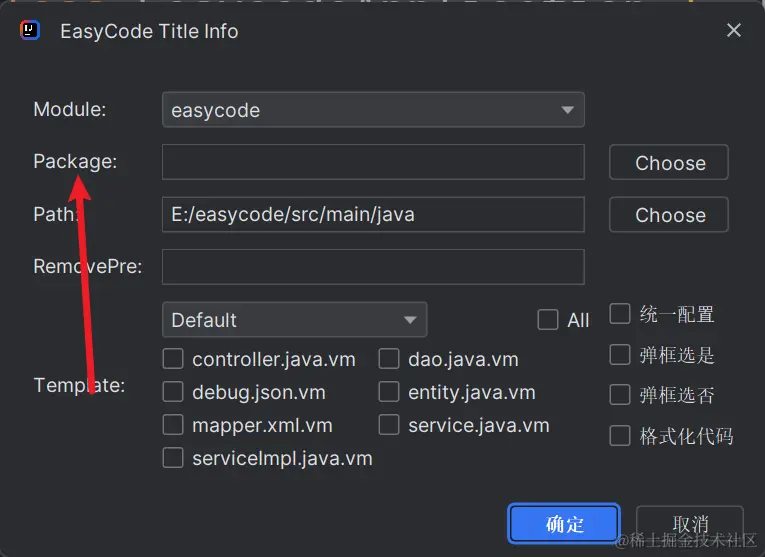Click Choose button next to Path field
This screenshot has height=557, width=765.
pos(669,215)
